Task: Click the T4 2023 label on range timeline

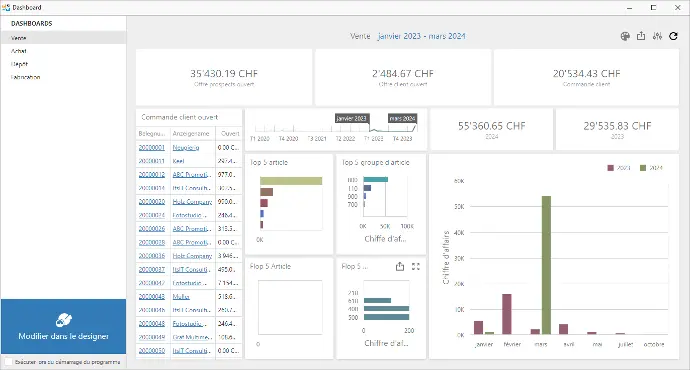Action: pyautogui.click(x=402, y=139)
